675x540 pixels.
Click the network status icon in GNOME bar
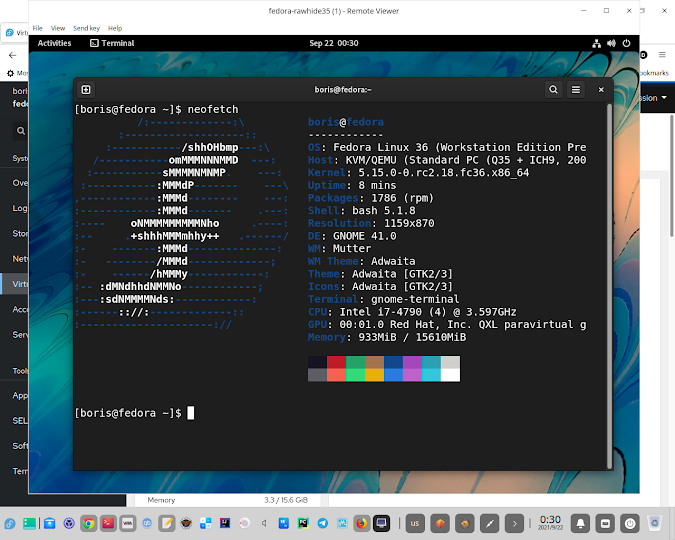596,43
